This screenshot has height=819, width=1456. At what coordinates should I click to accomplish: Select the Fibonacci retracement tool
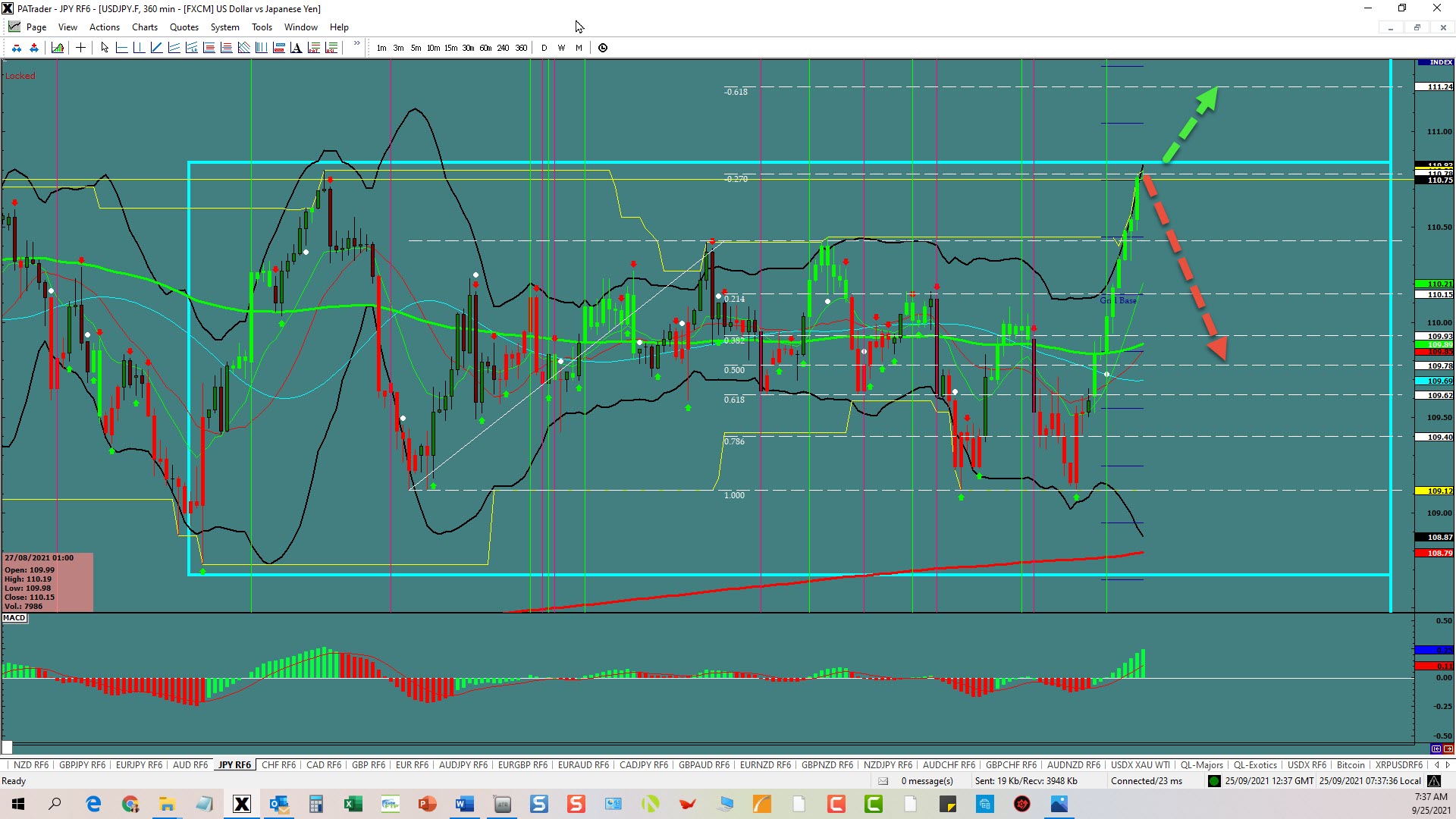[209, 48]
